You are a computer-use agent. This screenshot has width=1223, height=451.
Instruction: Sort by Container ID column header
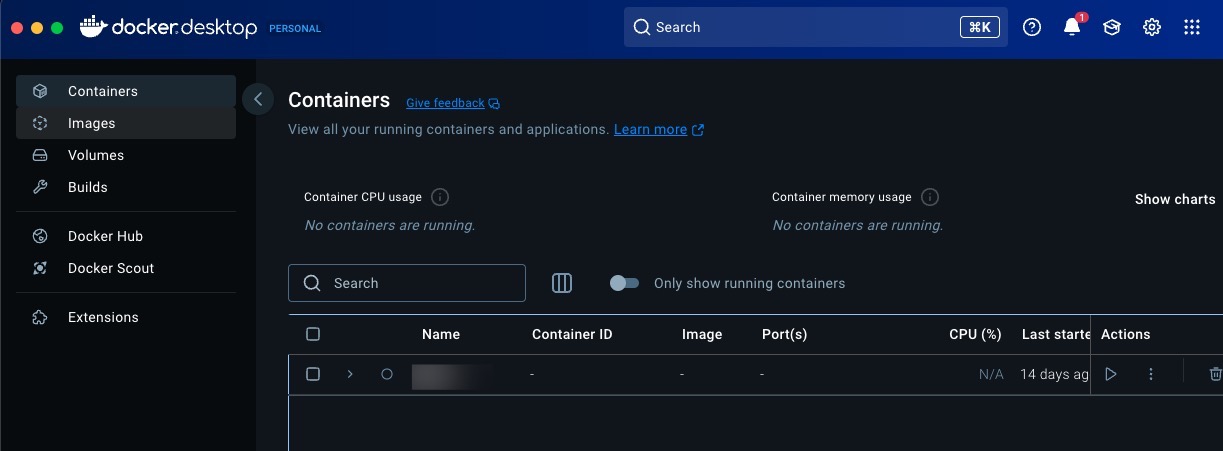pos(572,334)
